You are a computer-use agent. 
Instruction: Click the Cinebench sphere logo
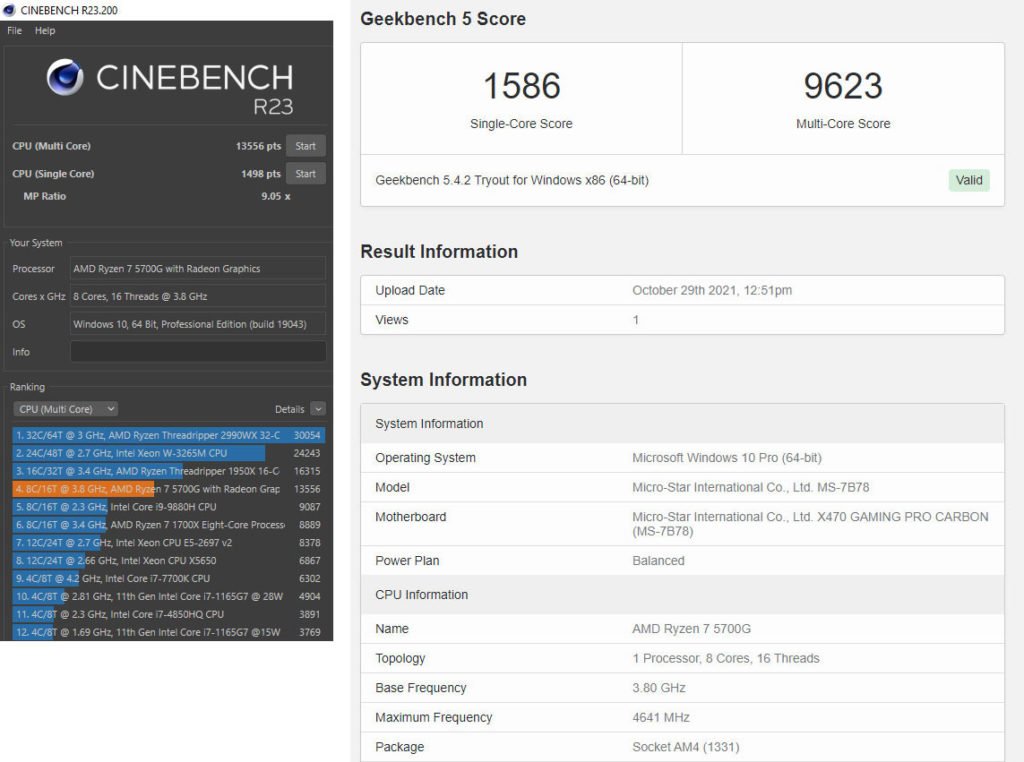tap(65, 77)
